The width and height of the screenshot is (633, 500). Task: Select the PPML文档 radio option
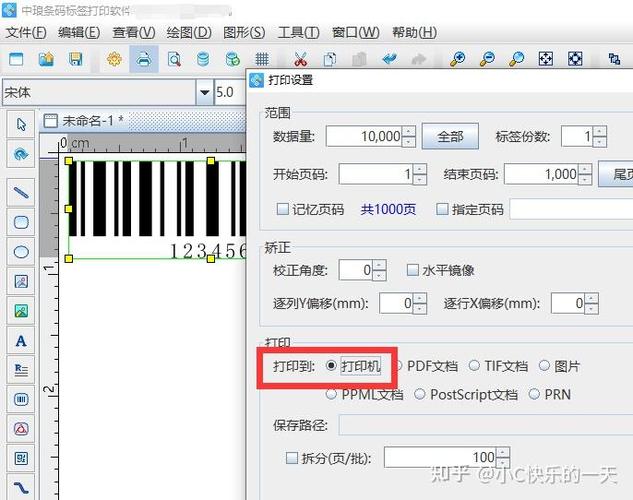(x=331, y=394)
